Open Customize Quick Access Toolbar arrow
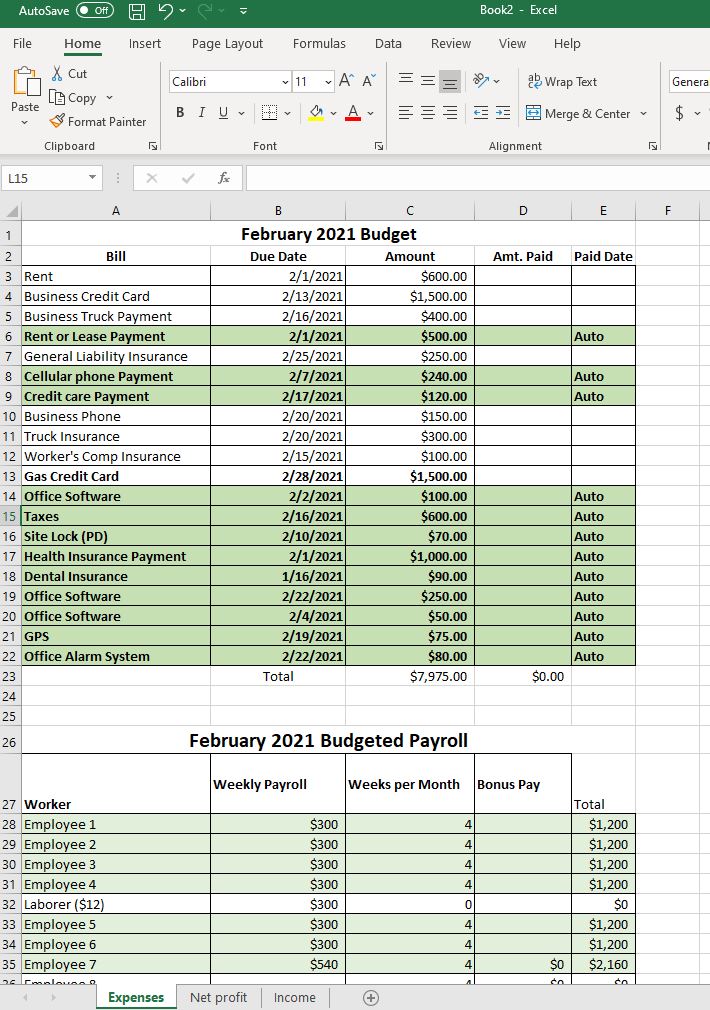The height and width of the screenshot is (1010, 710). click(x=244, y=11)
